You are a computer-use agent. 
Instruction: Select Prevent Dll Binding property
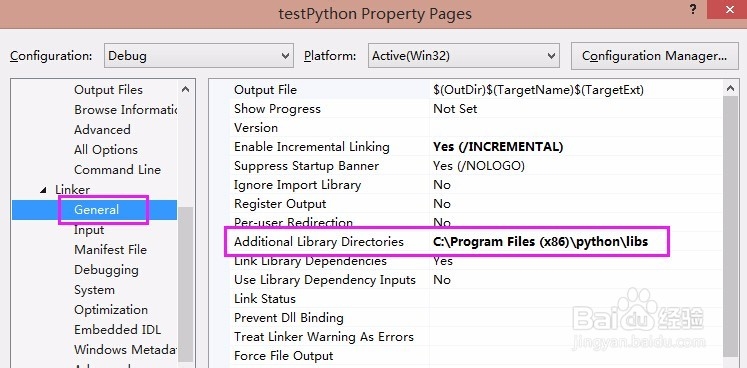[x=289, y=318]
